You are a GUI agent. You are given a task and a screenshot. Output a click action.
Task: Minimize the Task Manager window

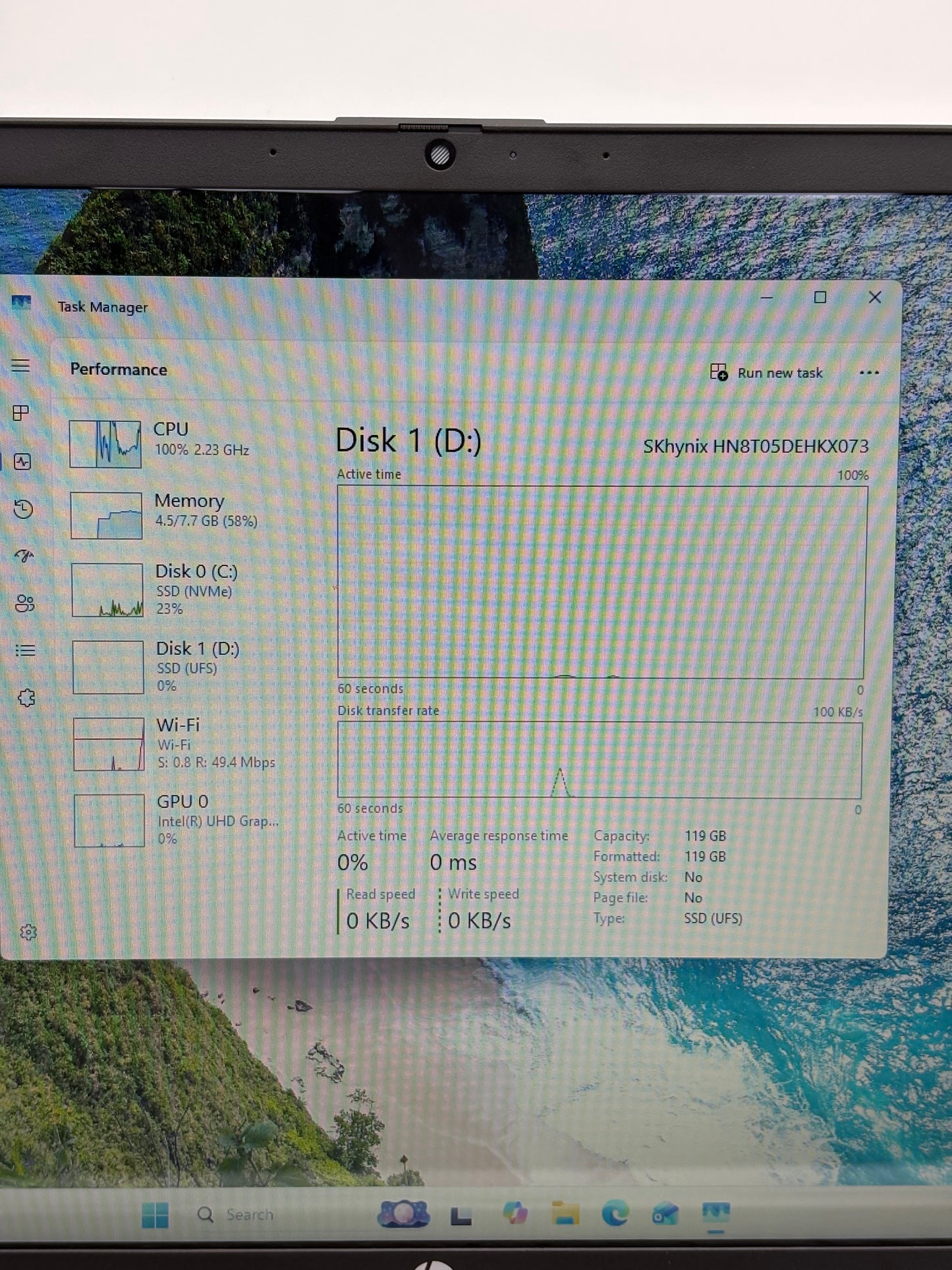(767, 297)
